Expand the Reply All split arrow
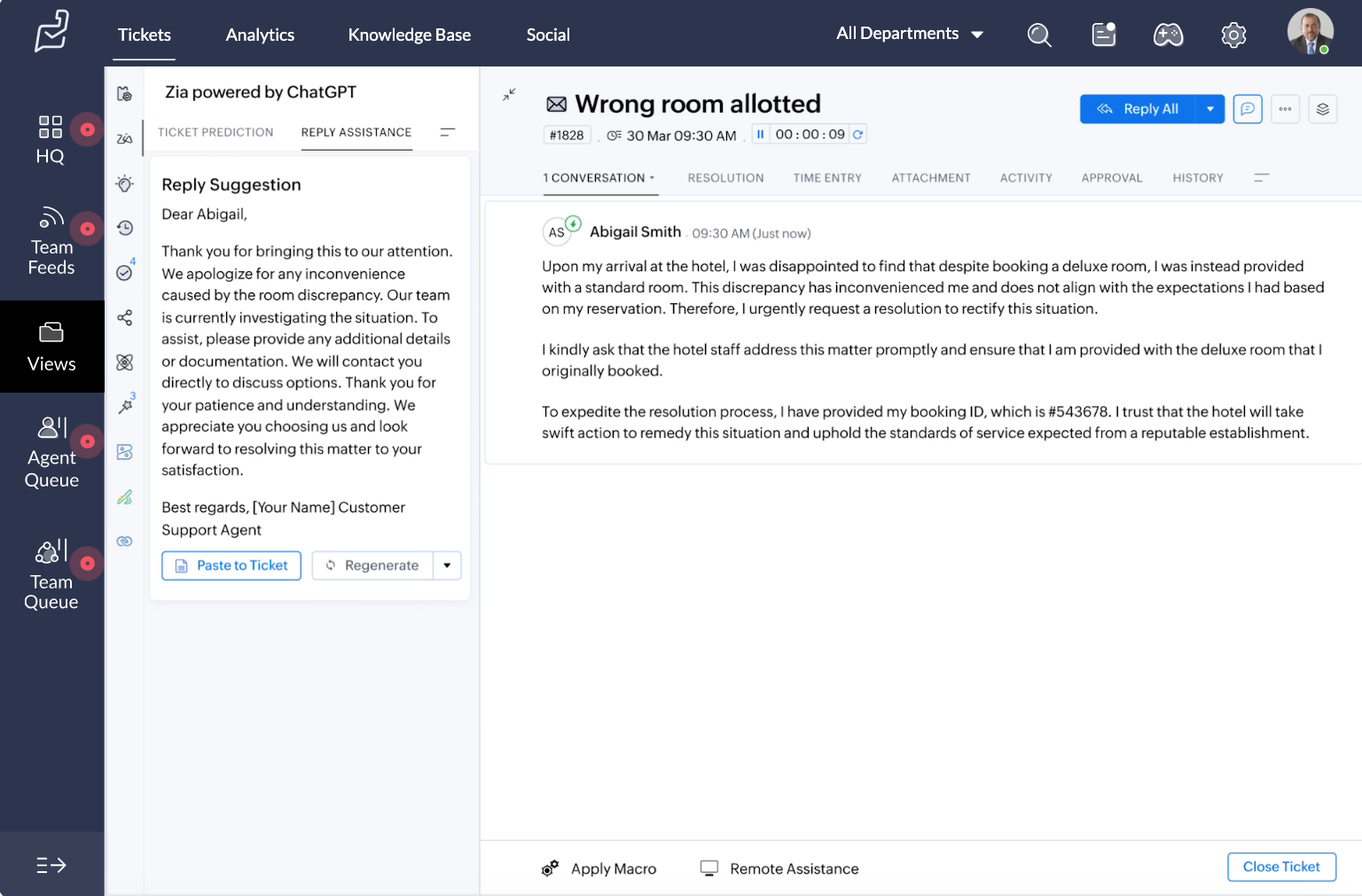This screenshot has width=1362, height=896. pos(1210,108)
